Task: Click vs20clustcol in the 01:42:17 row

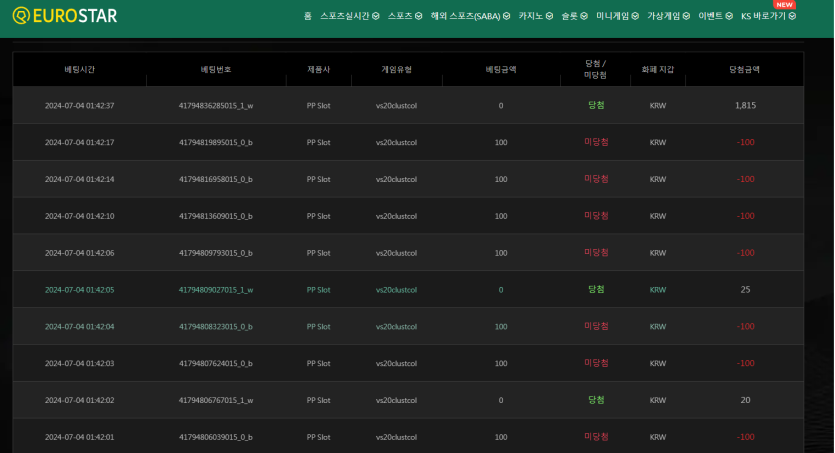Action: (x=396, y=142)
